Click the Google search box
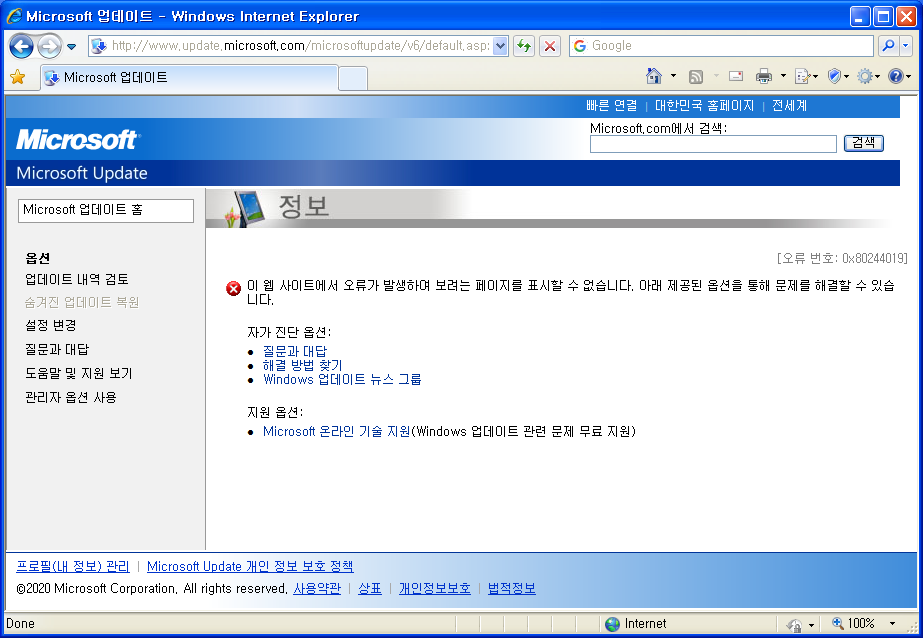This screenshot has width=923, height=638. point(721,46)
